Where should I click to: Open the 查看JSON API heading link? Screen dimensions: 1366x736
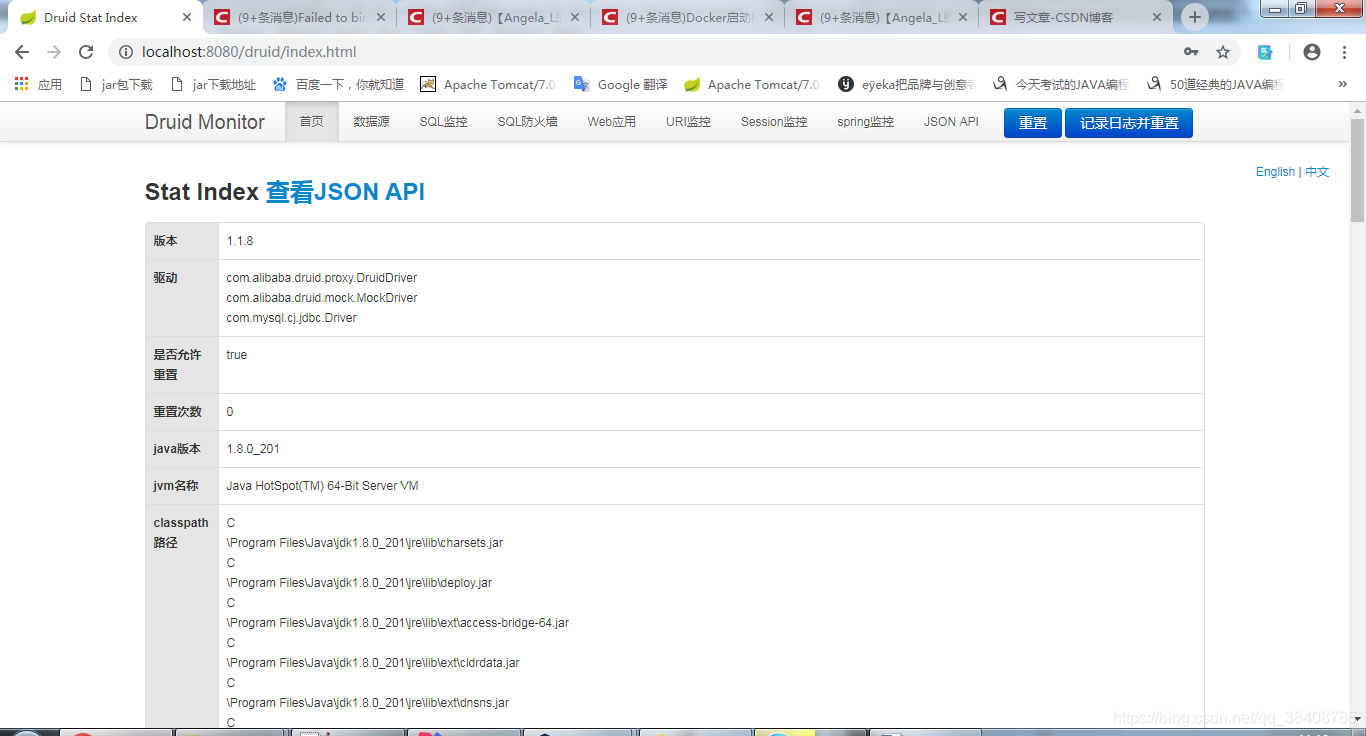tap(345, 192)
